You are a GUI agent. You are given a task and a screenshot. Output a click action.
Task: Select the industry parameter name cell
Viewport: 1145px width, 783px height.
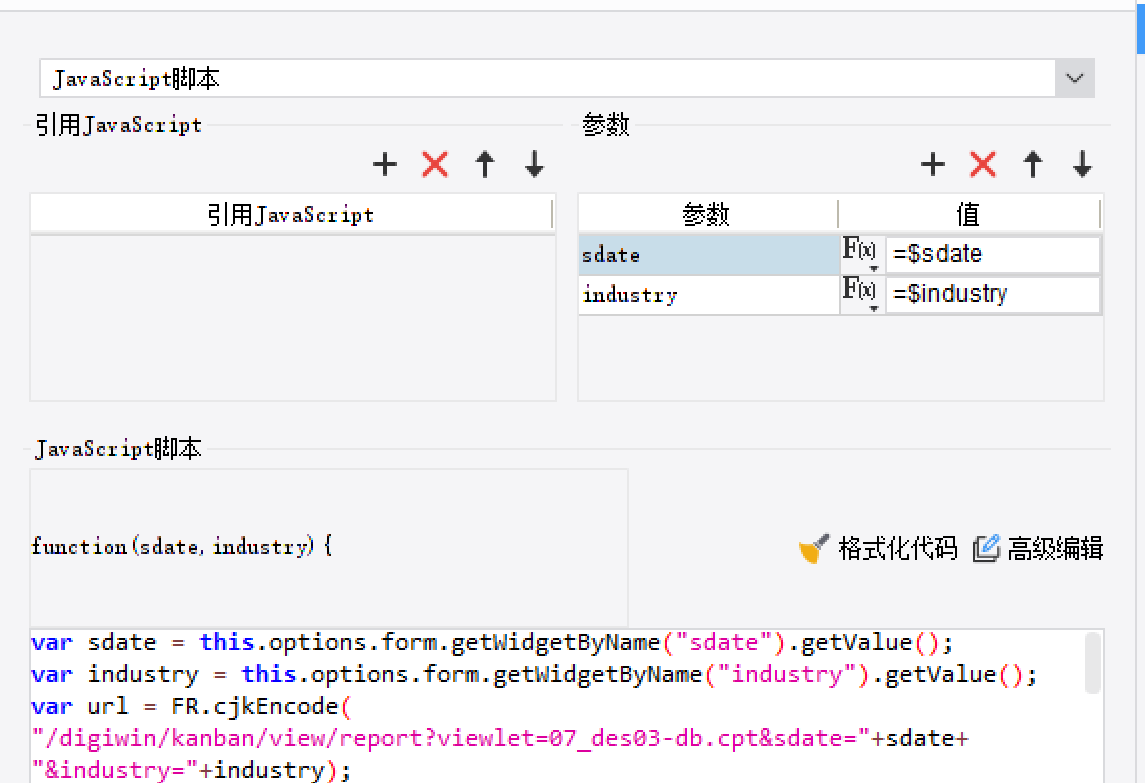click(708, 295)
